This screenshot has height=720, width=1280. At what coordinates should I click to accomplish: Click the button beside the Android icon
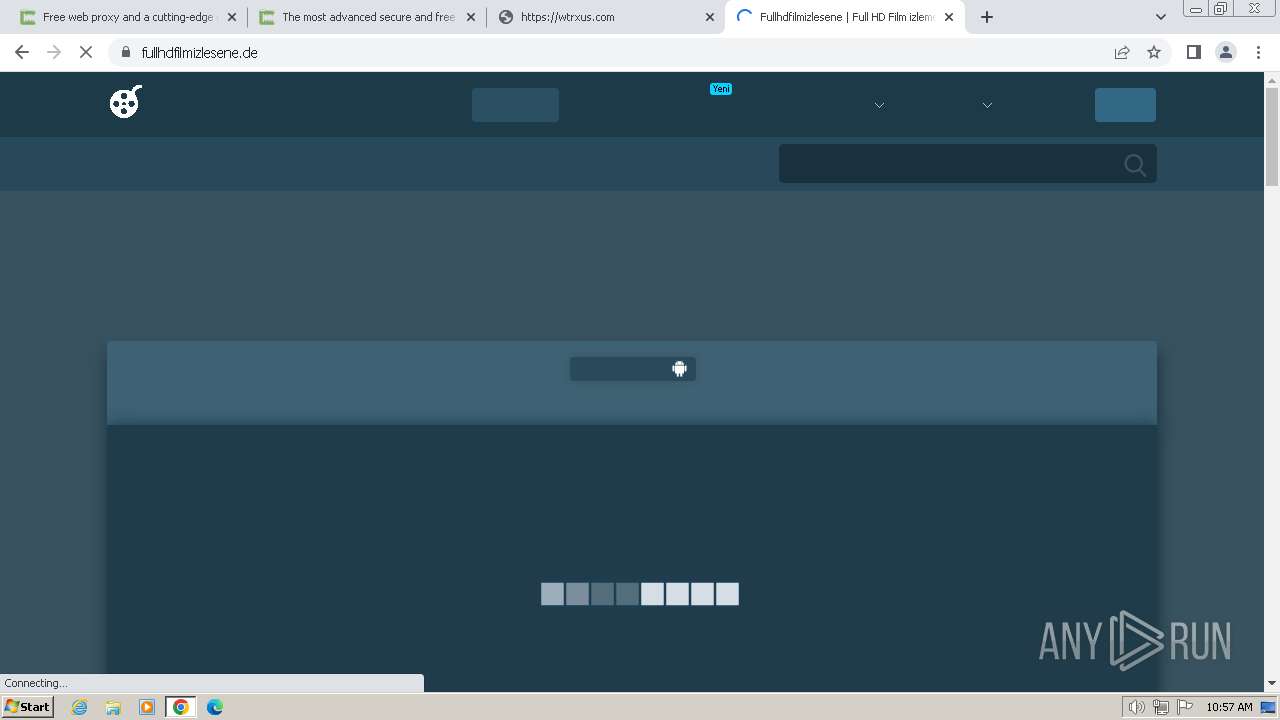point(633,369)
